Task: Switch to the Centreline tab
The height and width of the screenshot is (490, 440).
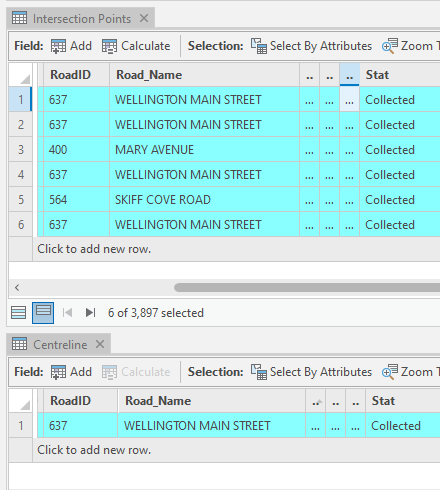Action: tap(60, 344)
